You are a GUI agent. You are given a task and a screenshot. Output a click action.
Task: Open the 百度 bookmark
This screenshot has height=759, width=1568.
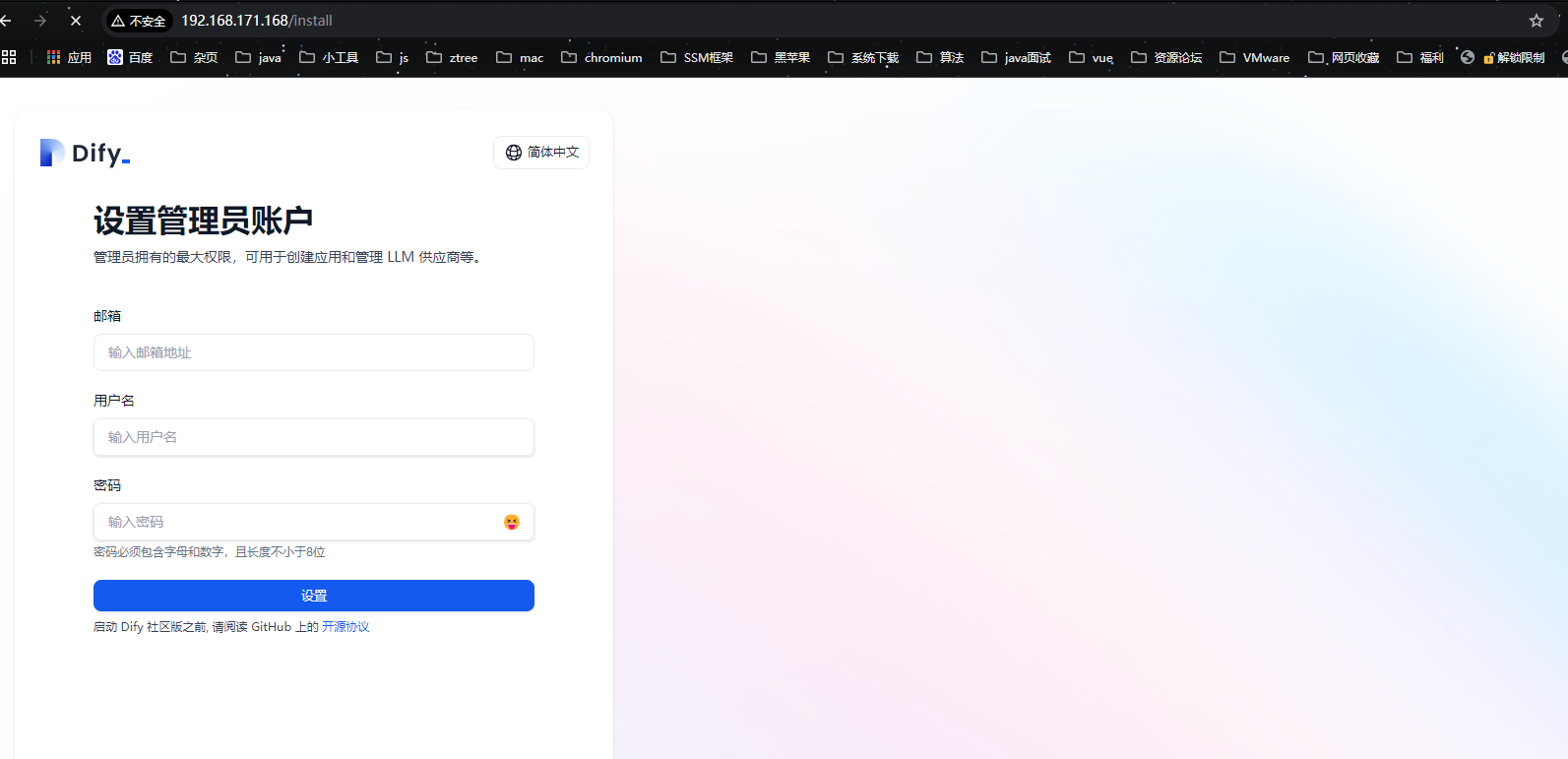130,57
